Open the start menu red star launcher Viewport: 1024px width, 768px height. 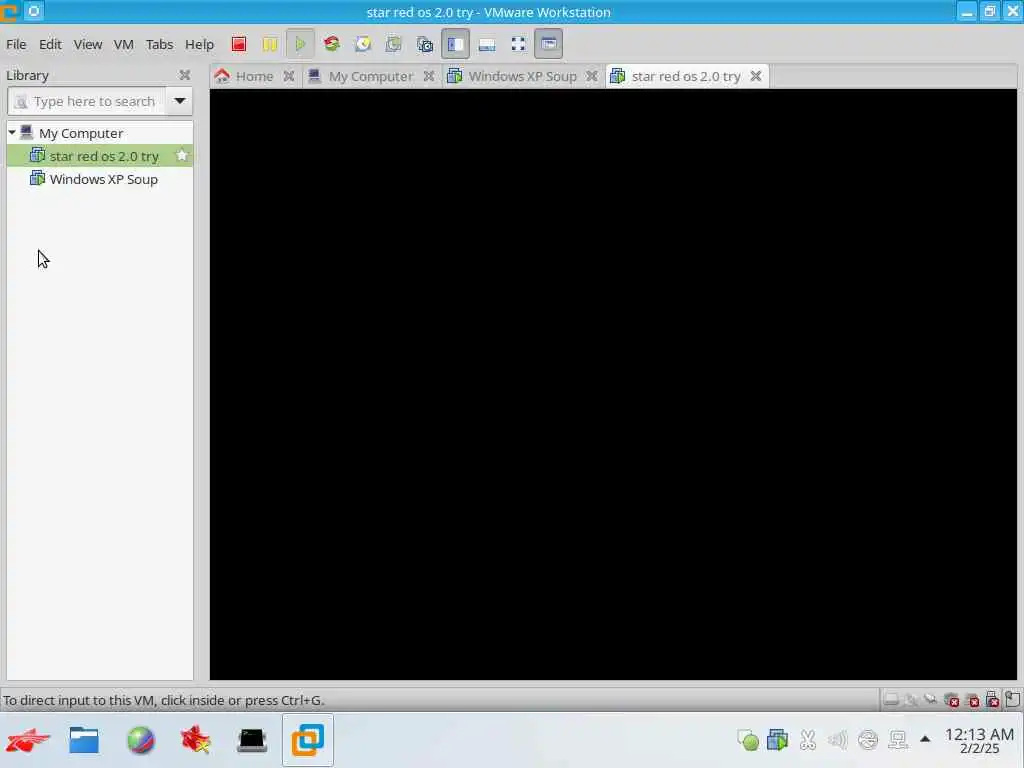(27, 741)
